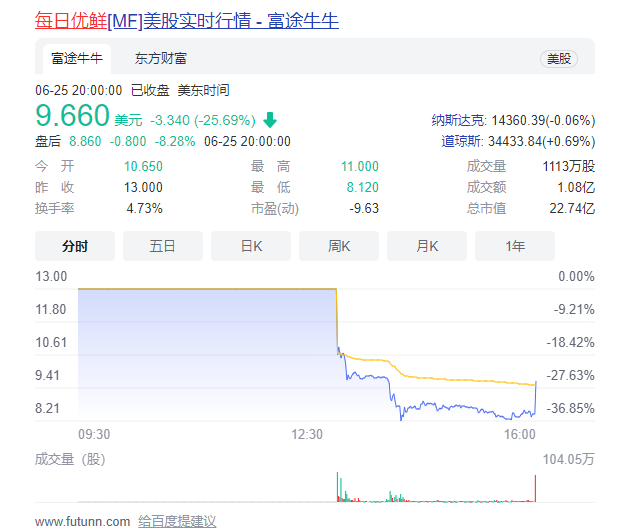Screen dimensions: 622x532
Task: Select the 1年 chart tab
Action: (515, 246)
